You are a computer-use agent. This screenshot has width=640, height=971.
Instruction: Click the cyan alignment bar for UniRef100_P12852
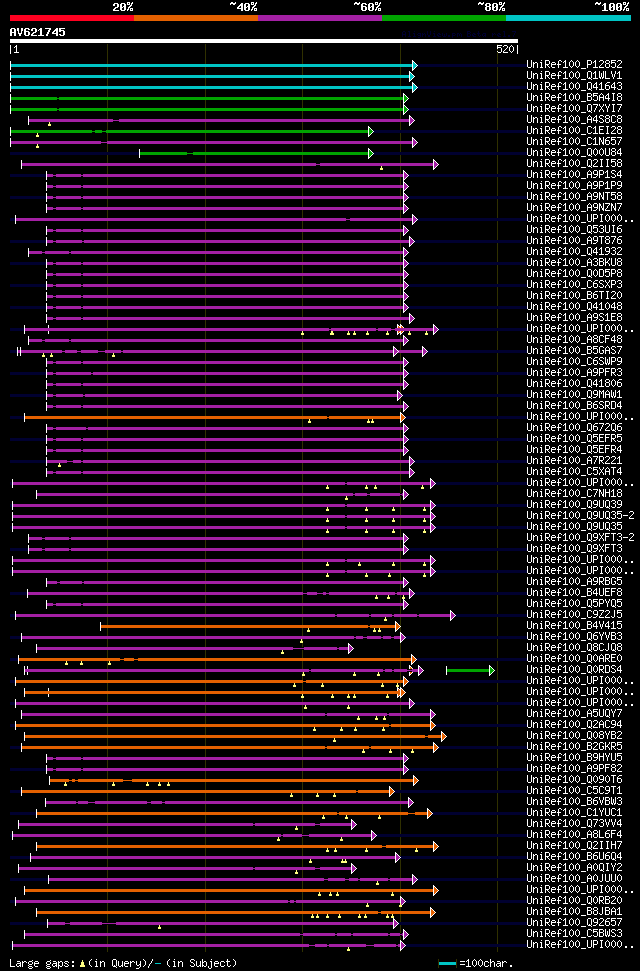pos(214,65)
